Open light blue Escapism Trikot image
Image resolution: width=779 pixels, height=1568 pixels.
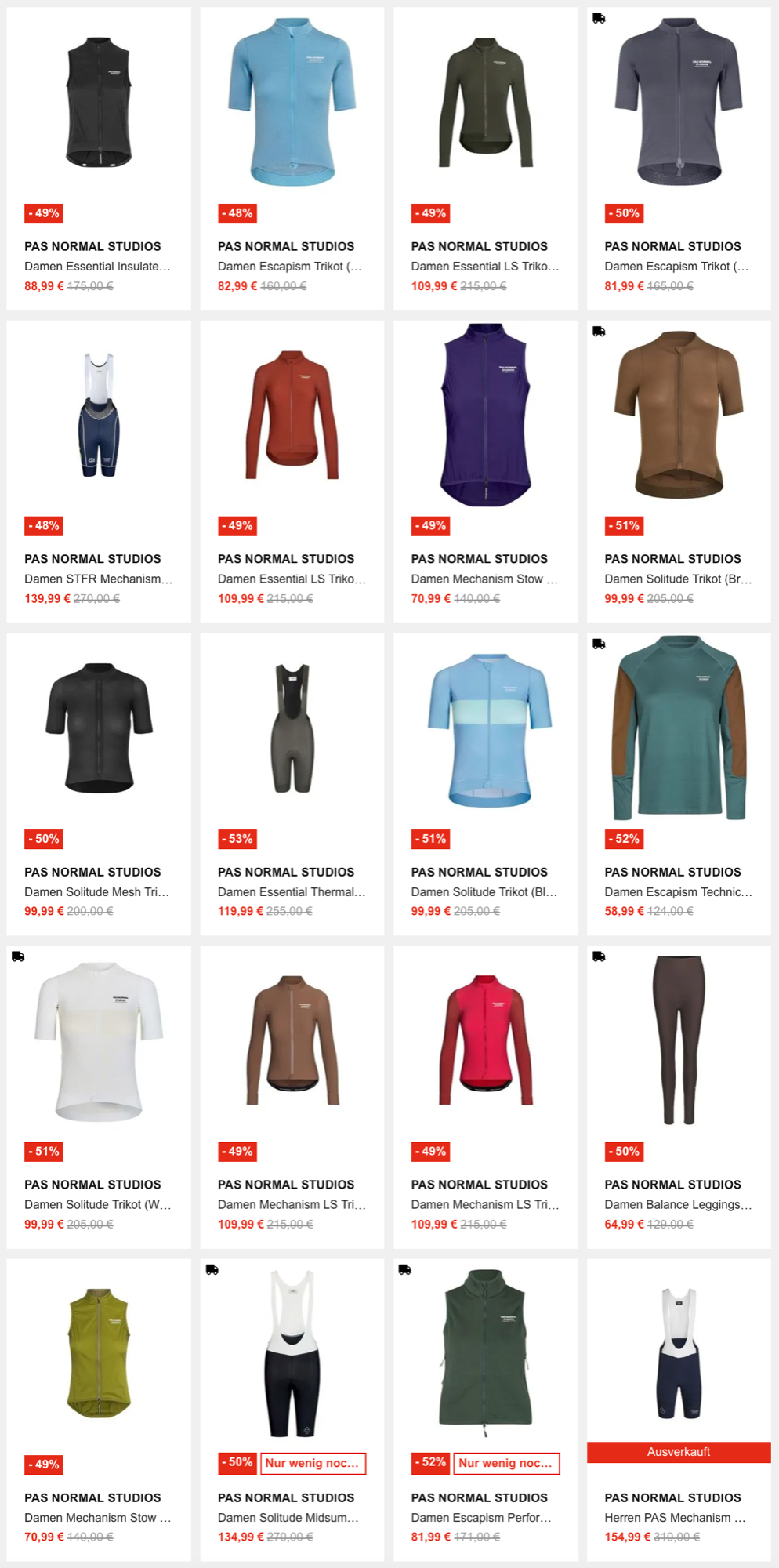tap(292, 102)
